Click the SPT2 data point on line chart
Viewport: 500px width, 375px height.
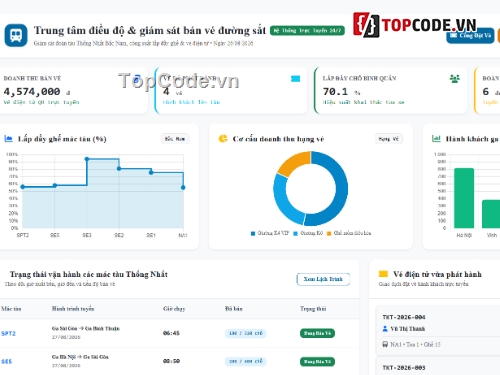pyautogui.click(x=23, y=187)
